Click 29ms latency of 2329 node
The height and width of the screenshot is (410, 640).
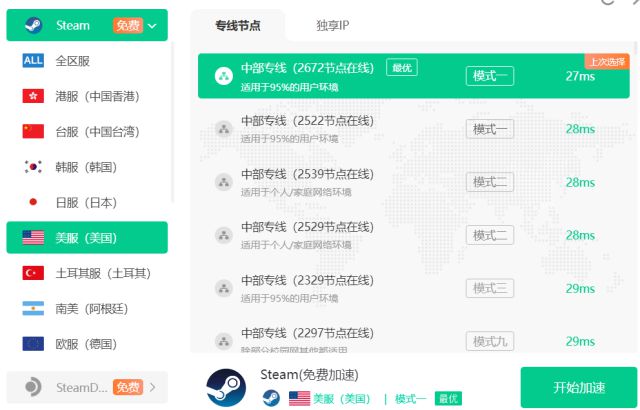pos(580,288)
